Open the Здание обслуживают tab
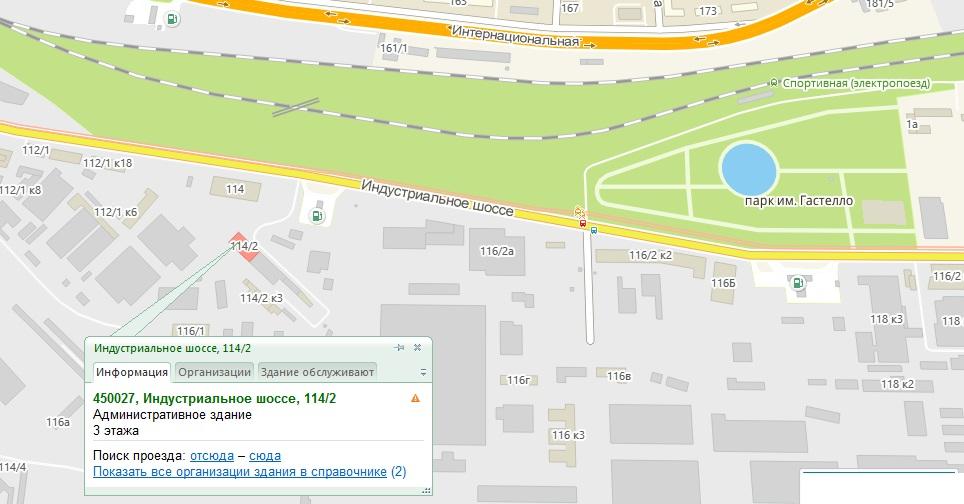 click(317, 372)
